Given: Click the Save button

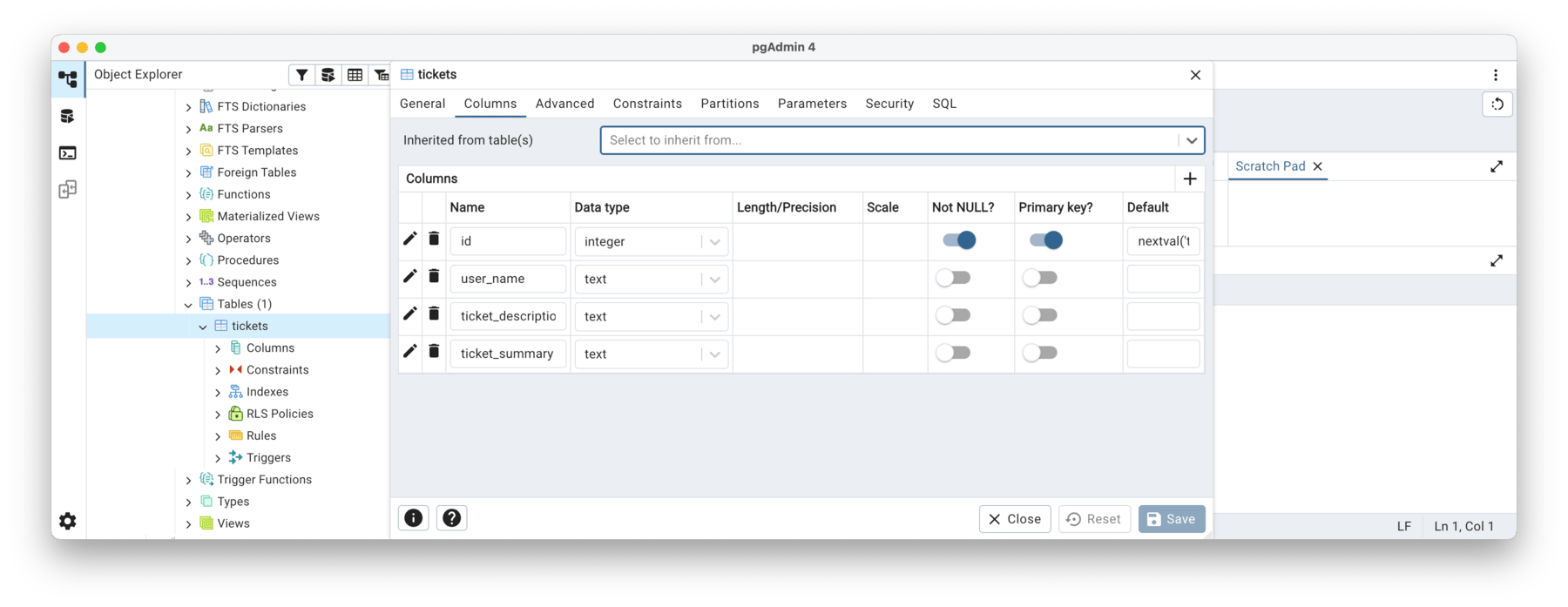Looking at the screenshot, I should (1171, 519).
